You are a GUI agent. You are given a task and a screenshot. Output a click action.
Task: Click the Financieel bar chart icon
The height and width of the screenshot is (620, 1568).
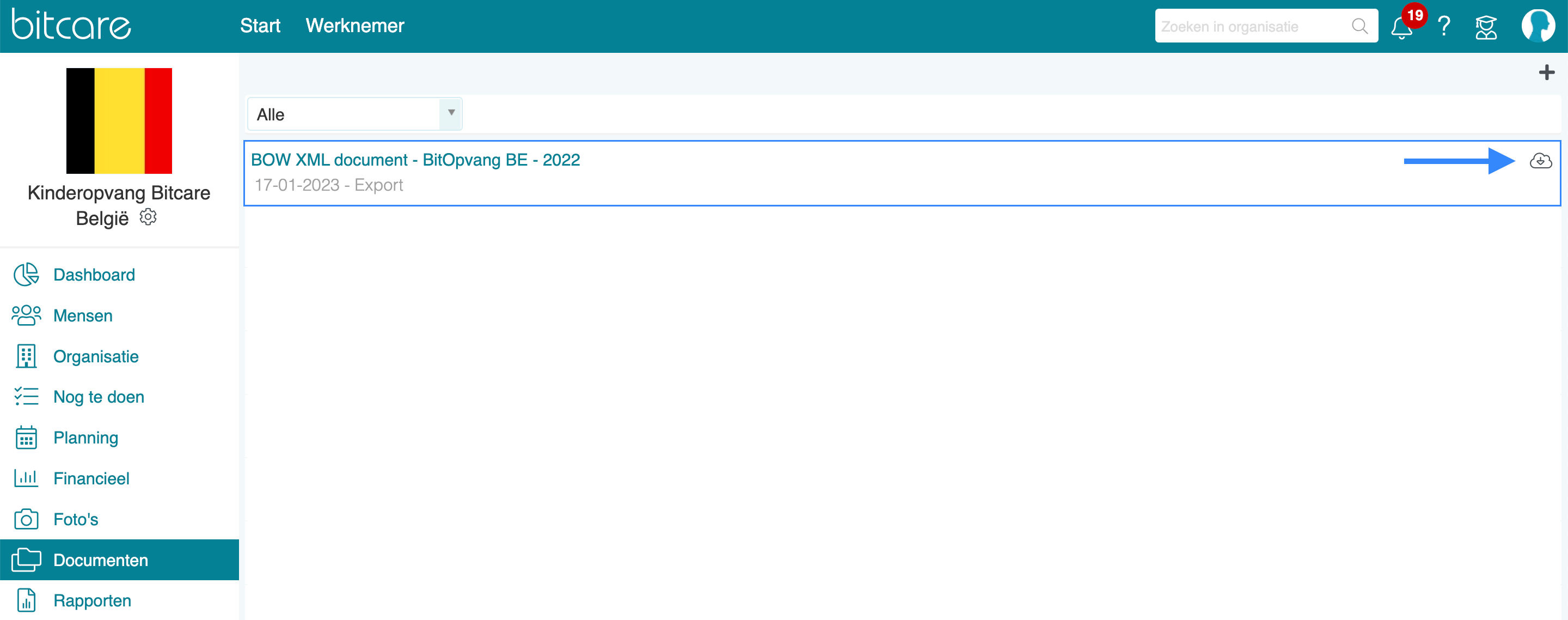click(26, 478)
